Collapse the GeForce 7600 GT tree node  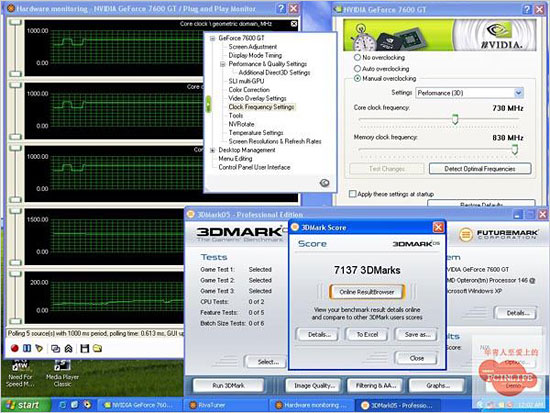coord(212,38)
